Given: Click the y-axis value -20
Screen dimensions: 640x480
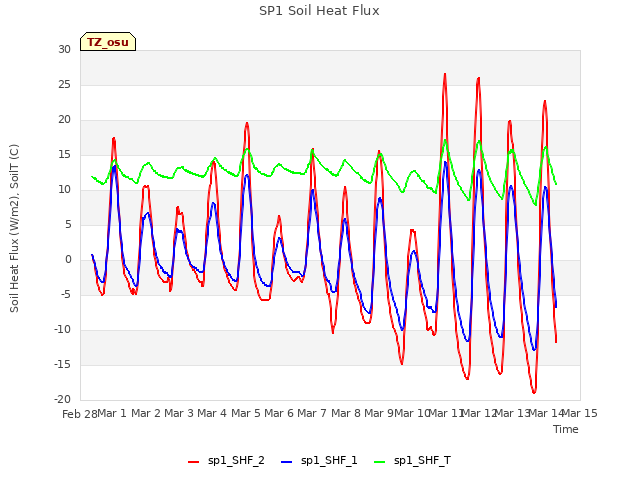Looking at the screenshot, I should (62, 399).
